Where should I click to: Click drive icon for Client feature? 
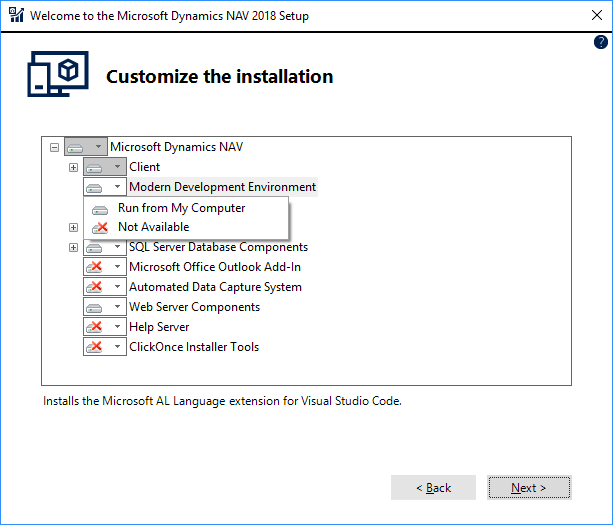[x=94, y=168]
